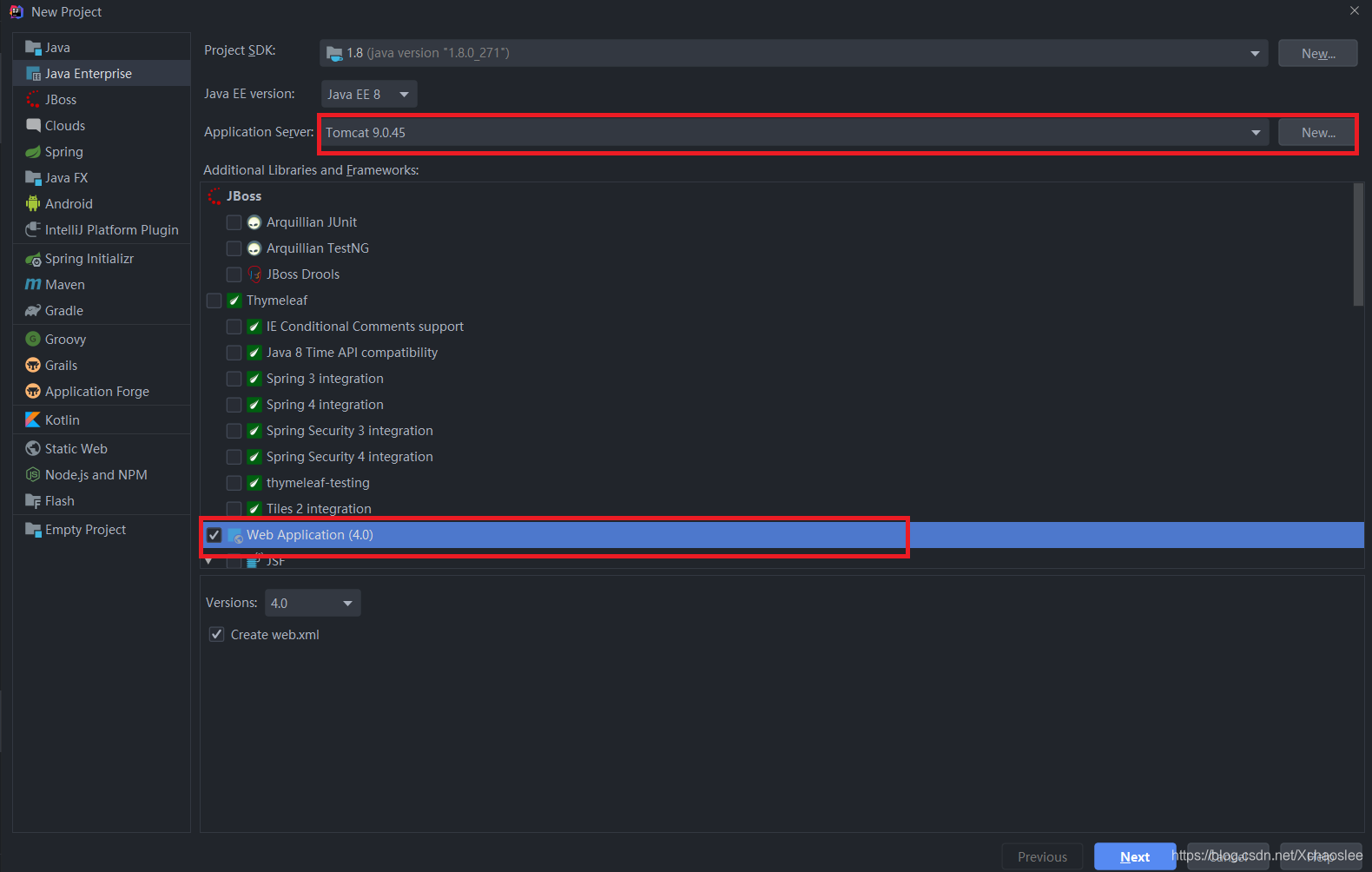Image resolution: width=1372 pixels, height=872 pixels.
Task: Click New button next to Project SDK
Action: coord(1317,53)
